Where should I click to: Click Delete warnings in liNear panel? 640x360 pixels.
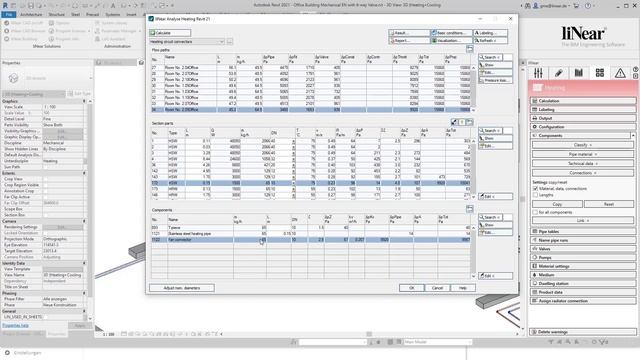(583, 332)
